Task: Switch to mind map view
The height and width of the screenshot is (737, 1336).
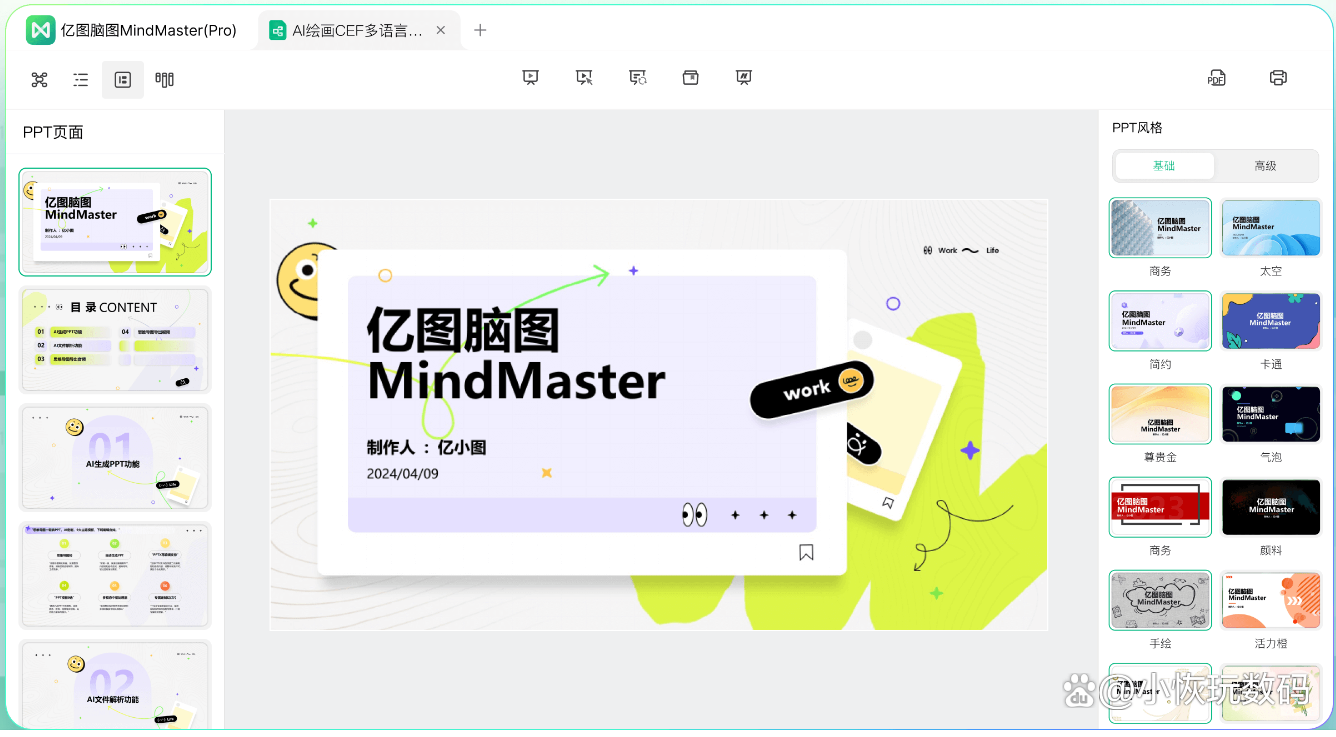Action: tap(39, 79)
